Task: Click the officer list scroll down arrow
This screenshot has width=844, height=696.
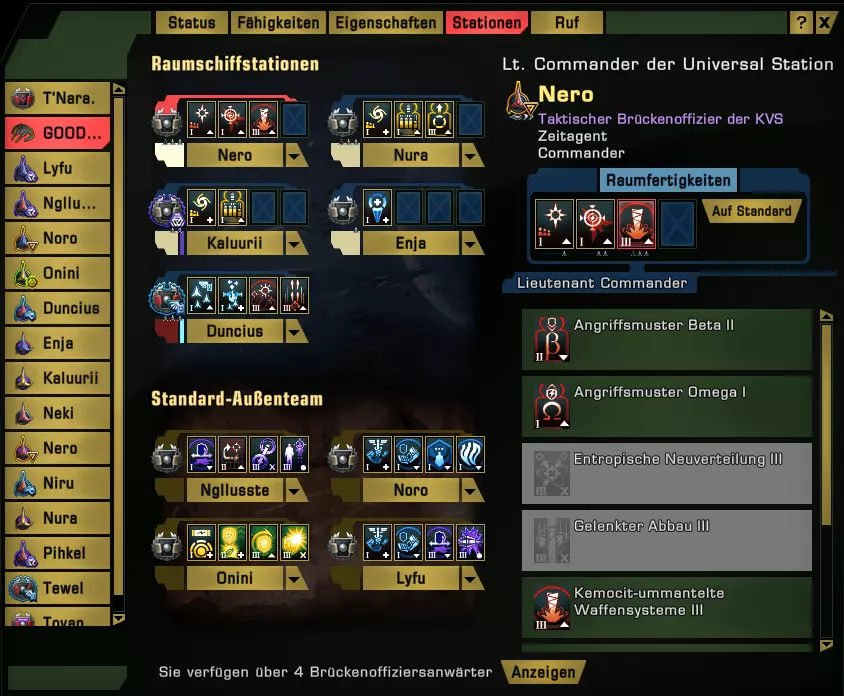Action: click(x=119, y=619)
